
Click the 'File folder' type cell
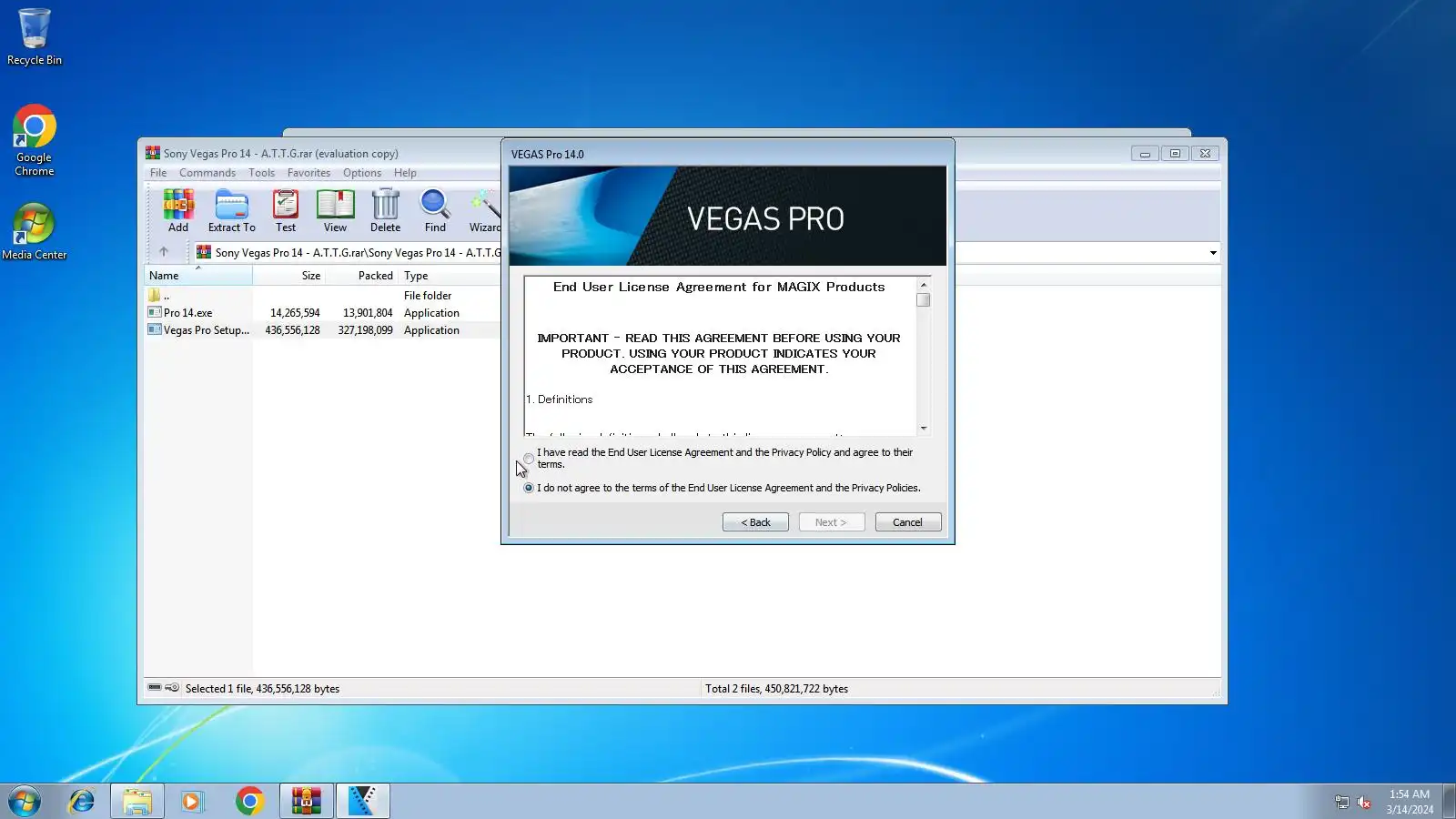point(428,296)
